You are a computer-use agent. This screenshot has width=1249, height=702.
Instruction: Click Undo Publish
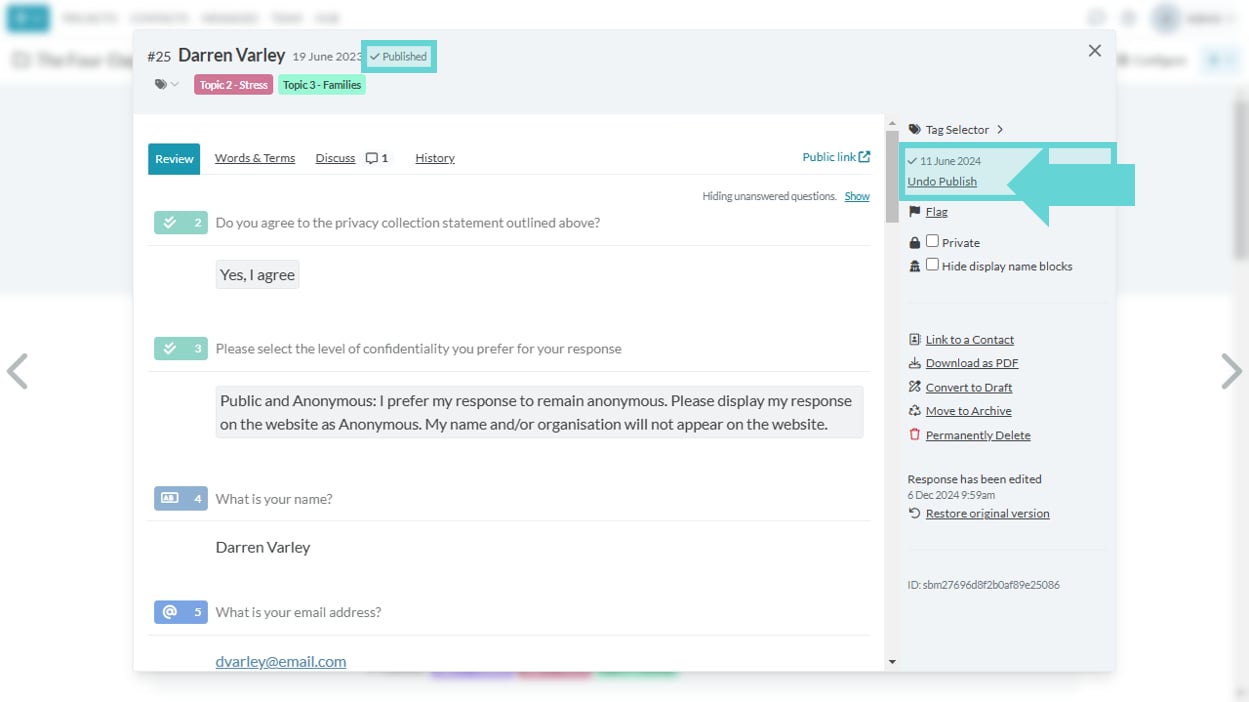click(942, 181)
